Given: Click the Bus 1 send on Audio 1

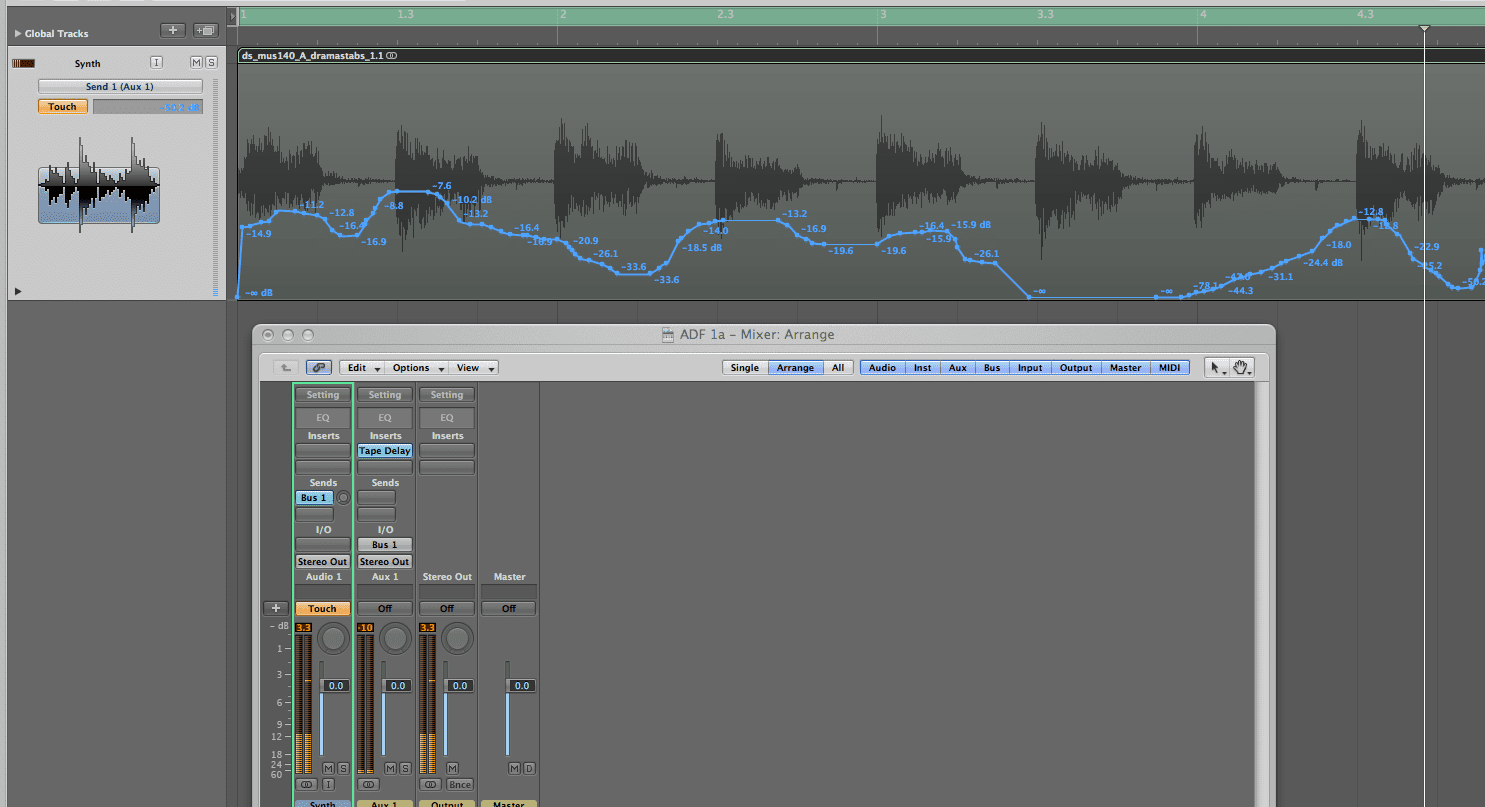Looking at the screenshot, I should point(314,498).
